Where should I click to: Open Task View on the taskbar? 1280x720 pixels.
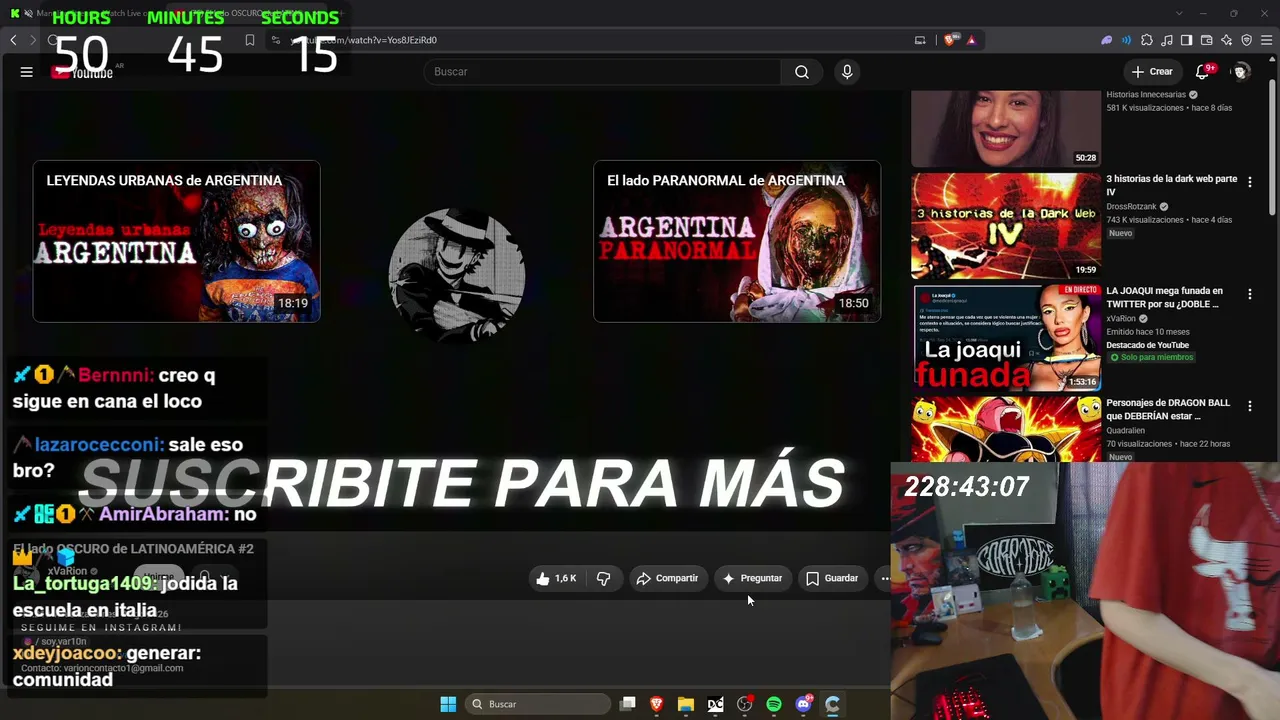coord(628,704)
